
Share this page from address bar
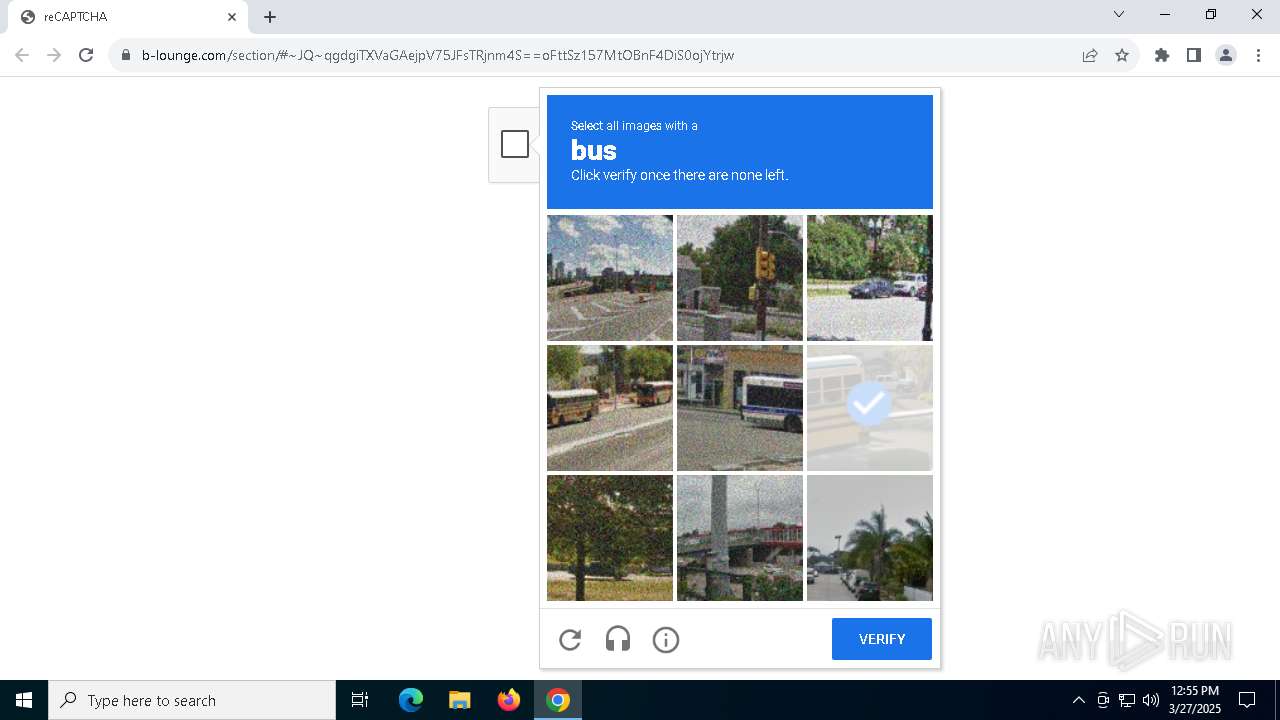pyautogui.click(x=1090, y=55)
